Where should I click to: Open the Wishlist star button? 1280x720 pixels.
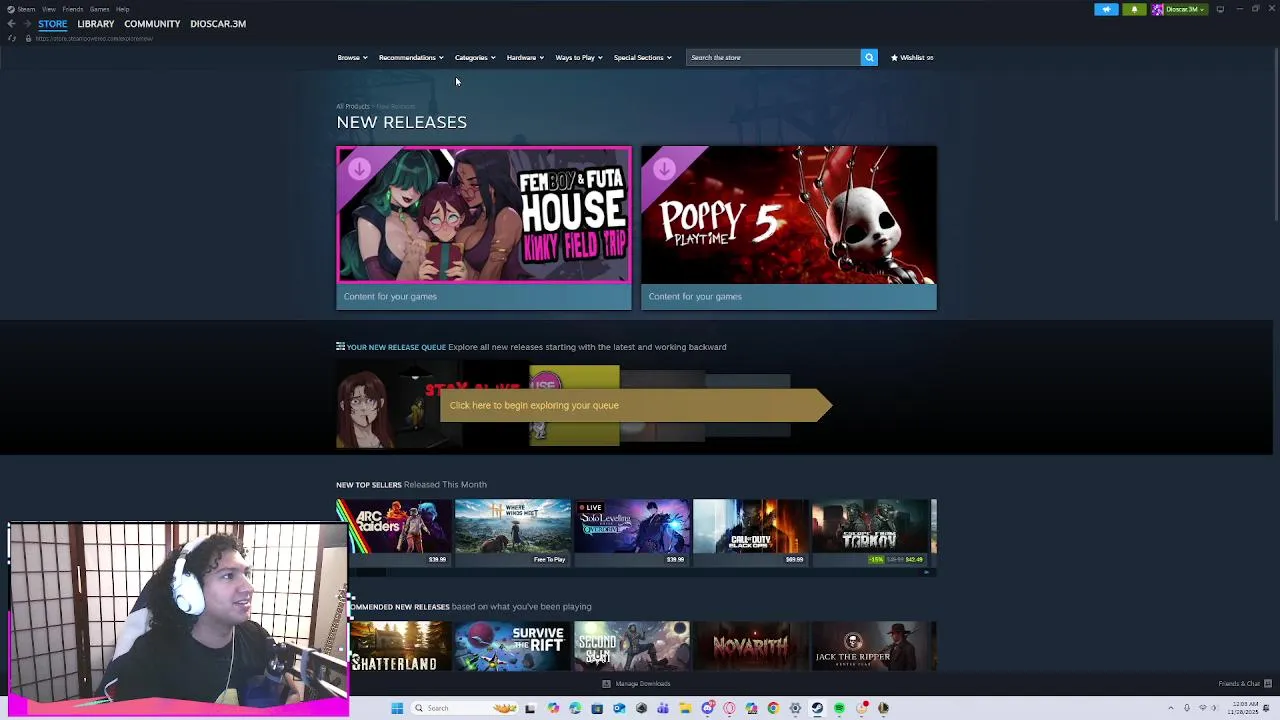pyautogui.click(x=912, y=57)
